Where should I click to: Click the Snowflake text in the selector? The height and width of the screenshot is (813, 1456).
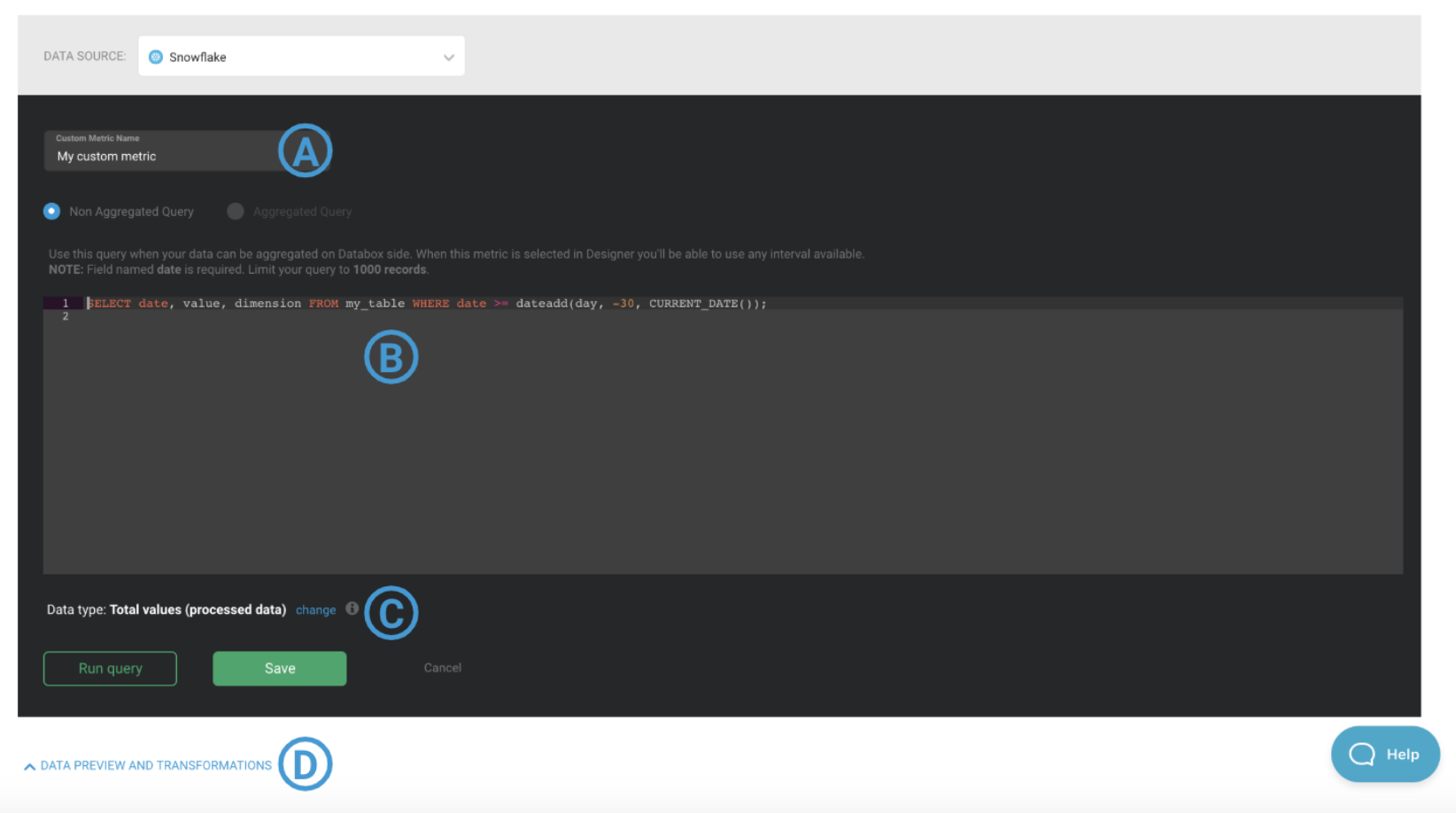197,57
